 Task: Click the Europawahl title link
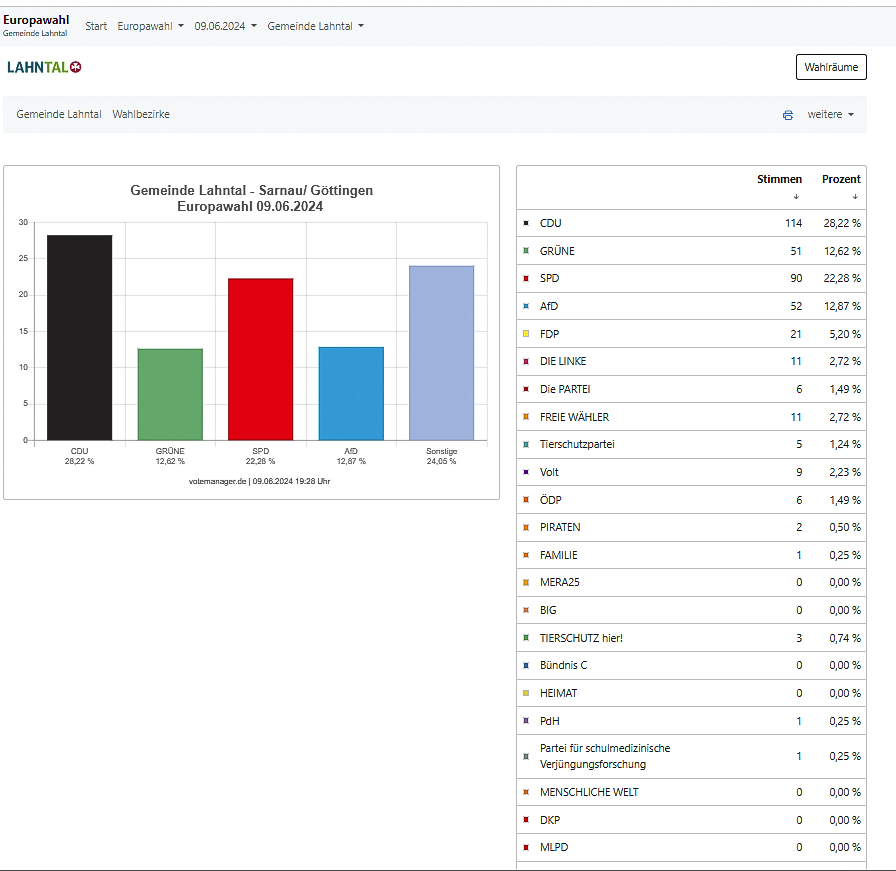[36, 20]
